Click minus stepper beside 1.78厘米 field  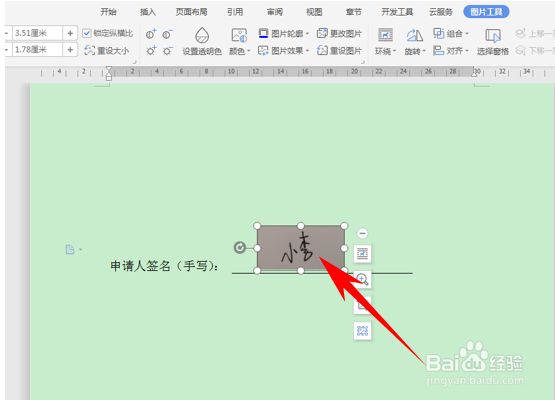(x=7, y=50)
